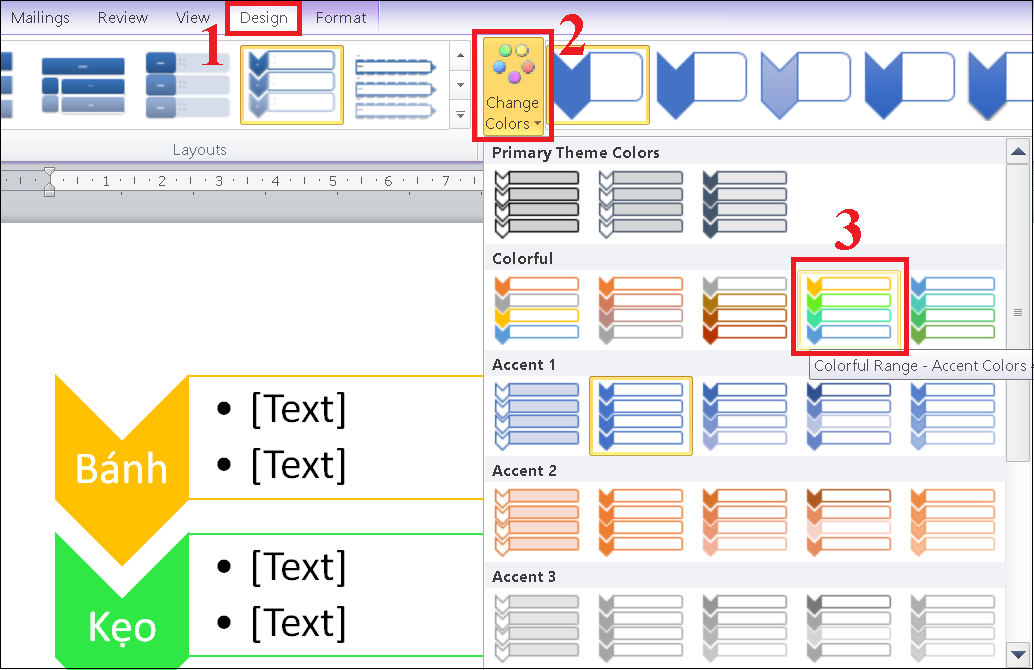This screenshot has width=1034, height=670.
Task: Apply Accent 3 first gray outline option
Action: coord(537,628)
